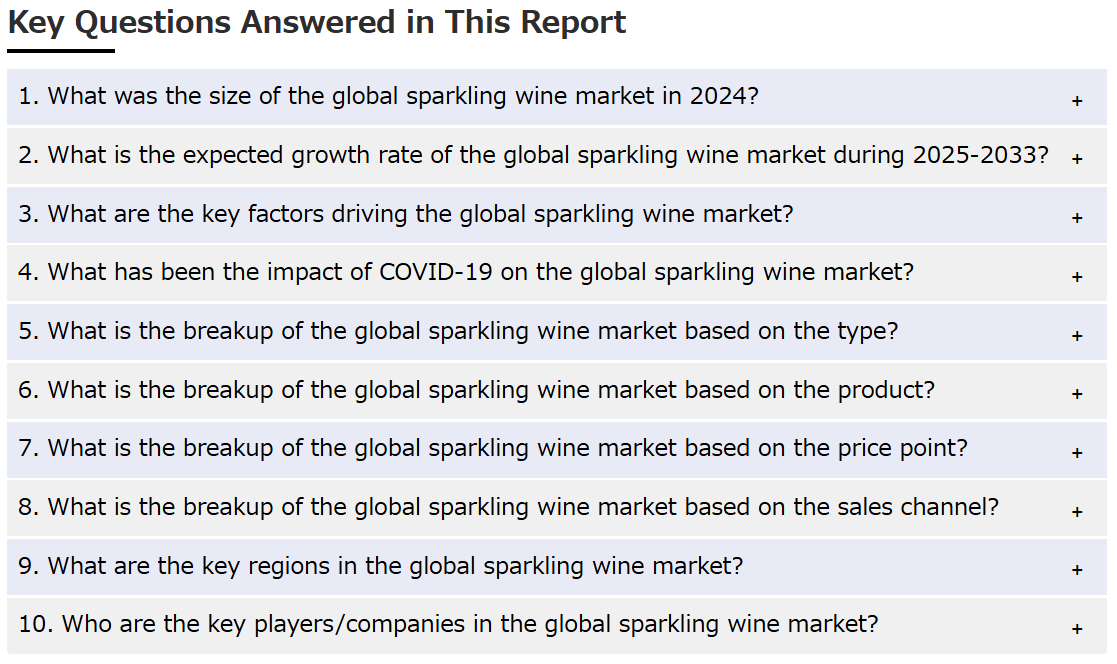Click plus icon for key players/companies question
Image resolution: width=1117 pixels, height=664 pixels.
[1076, 629]
